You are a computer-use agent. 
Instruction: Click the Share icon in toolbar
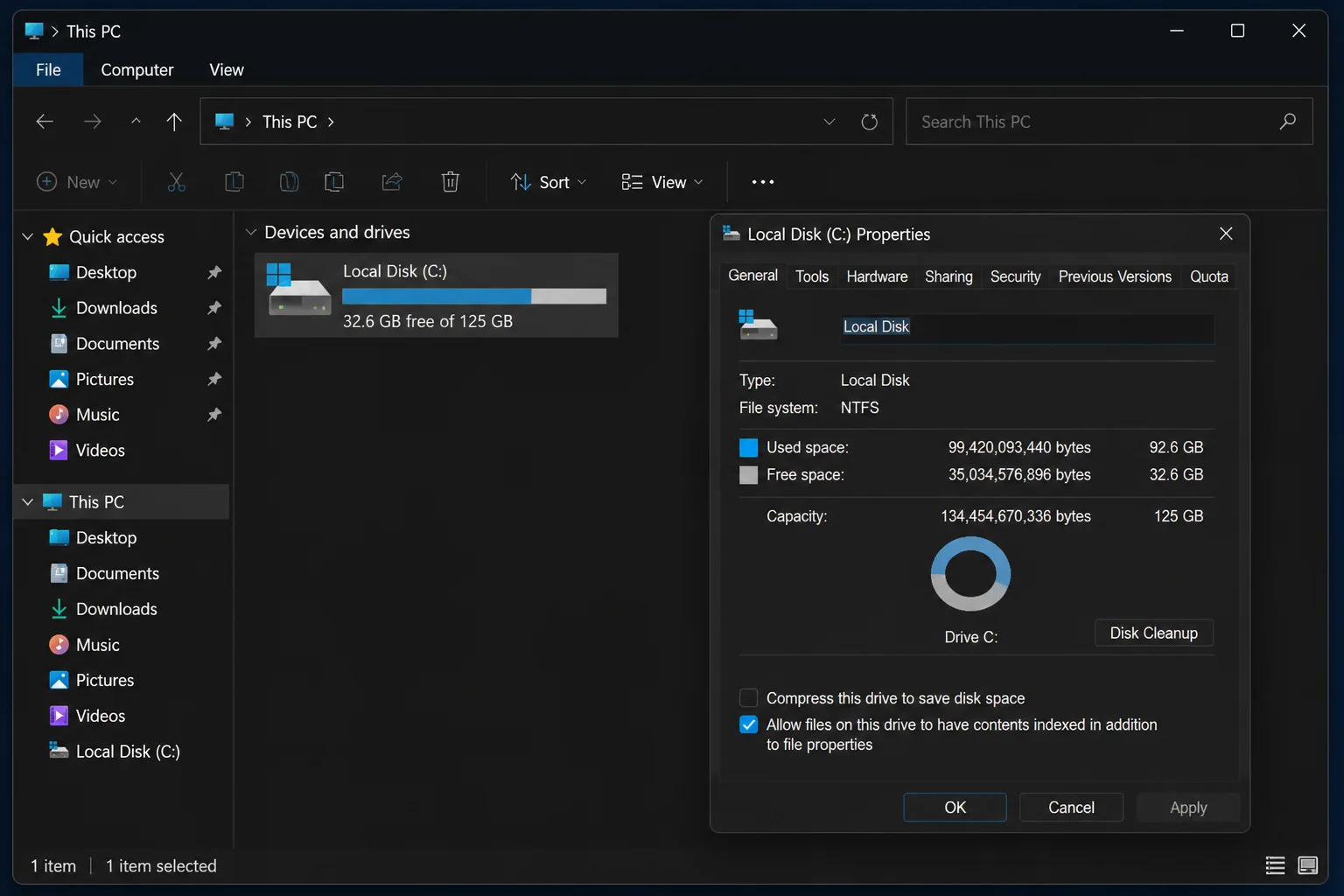392,182
